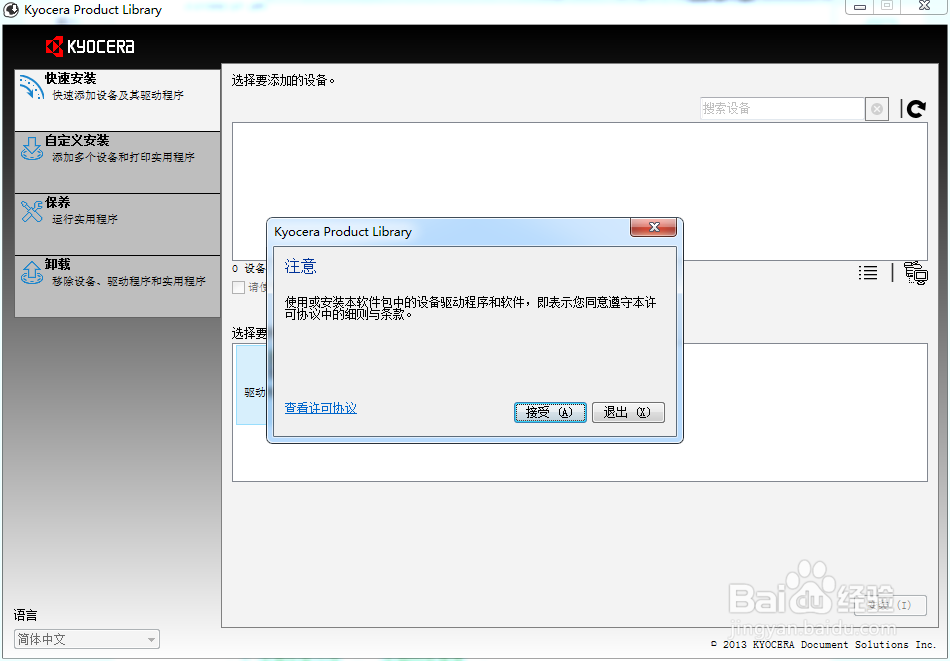Accept the license with 接受 (A)
This screenshot has width=950, height=661.
[550, 412]
